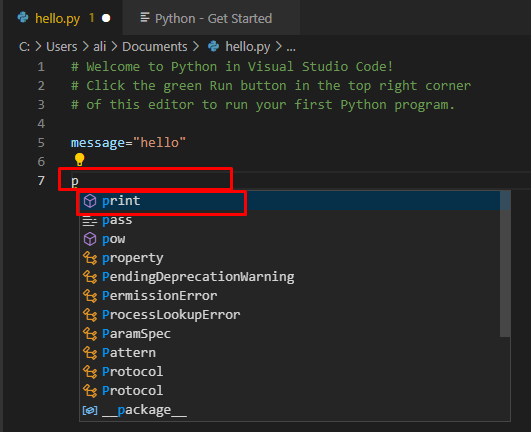Click the unsaved dot on hello.py tab
This screenshot has height=432, width=531.
pyautogui.click(x=106, y=18)
